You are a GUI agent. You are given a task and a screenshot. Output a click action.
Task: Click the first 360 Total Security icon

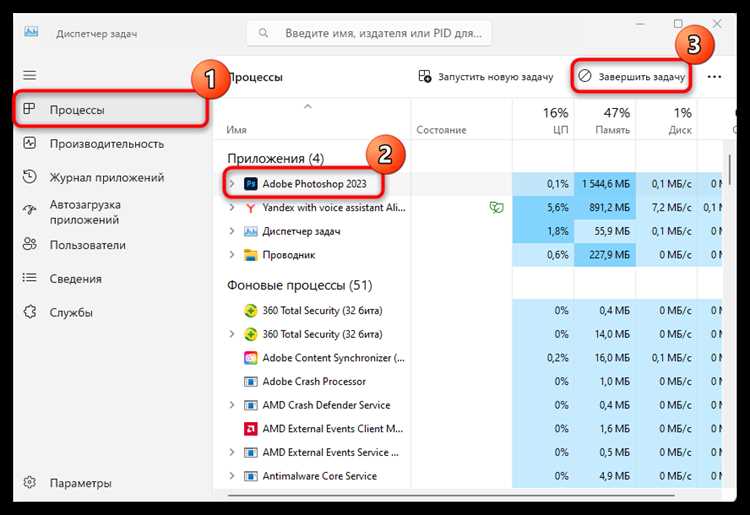tap(251, 310)
